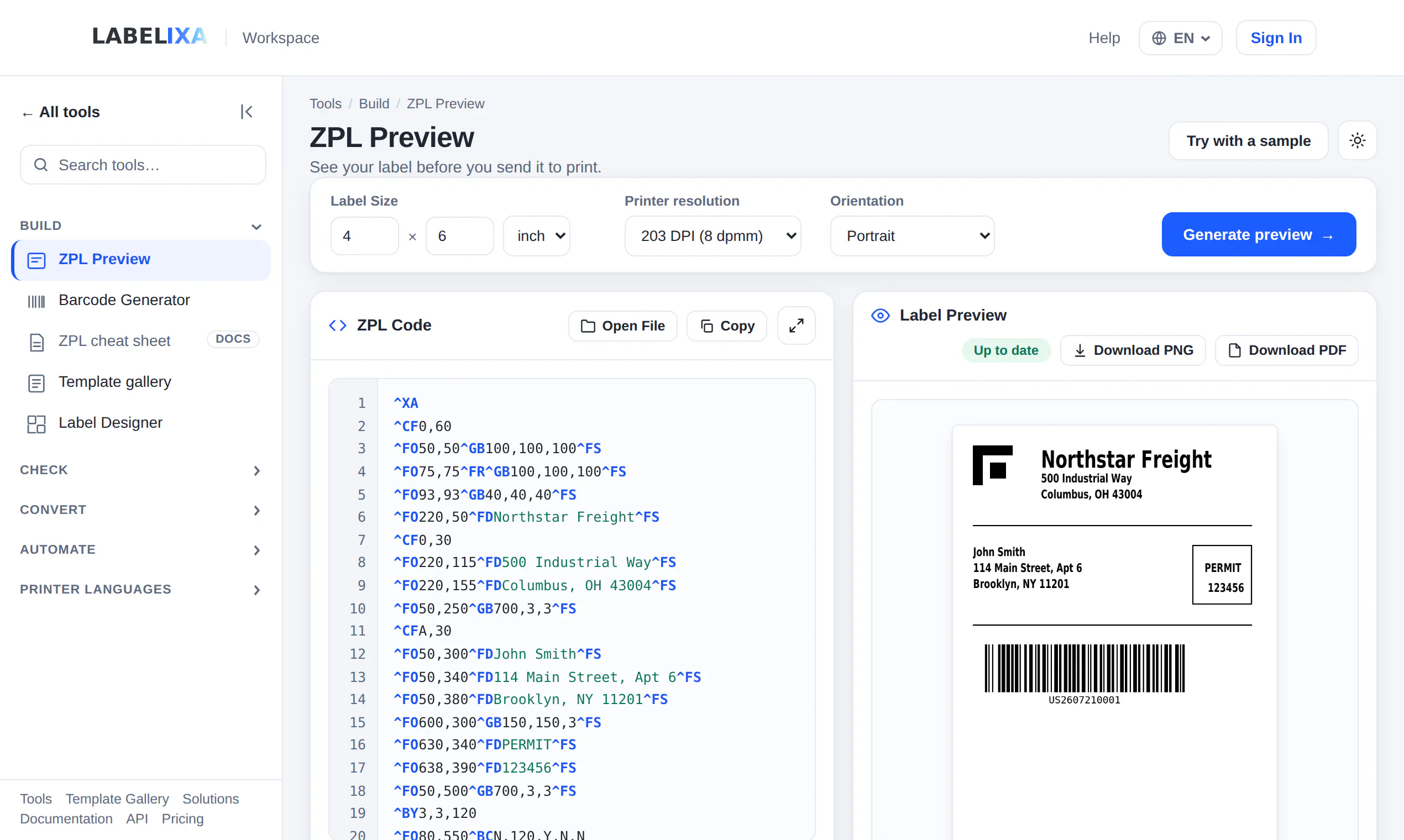
Task: Click the Barcode Generator barcode icon
Action: click(x=37, y=301)
